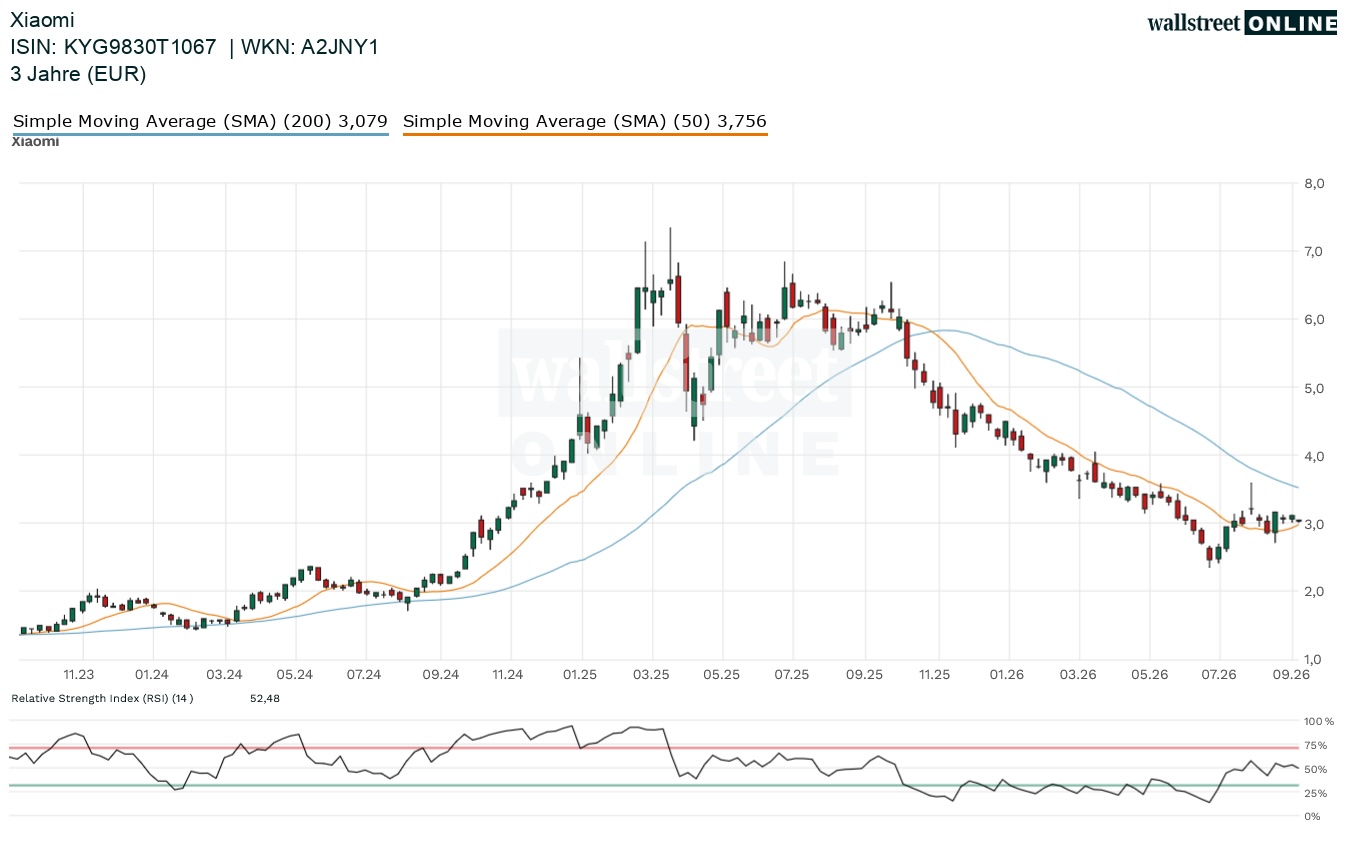The width and height of the screenshot is (1349, 843).
Task: Click the 50% RSI axis label
Action: point(1315,769)
